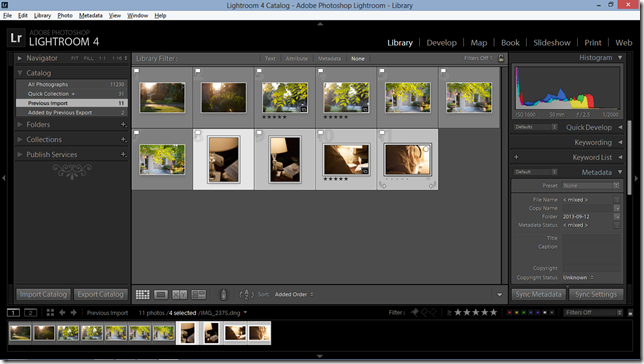Go back with filmstrip left arrow
This screenshot has width=644, height=364.
pos(62,313)
